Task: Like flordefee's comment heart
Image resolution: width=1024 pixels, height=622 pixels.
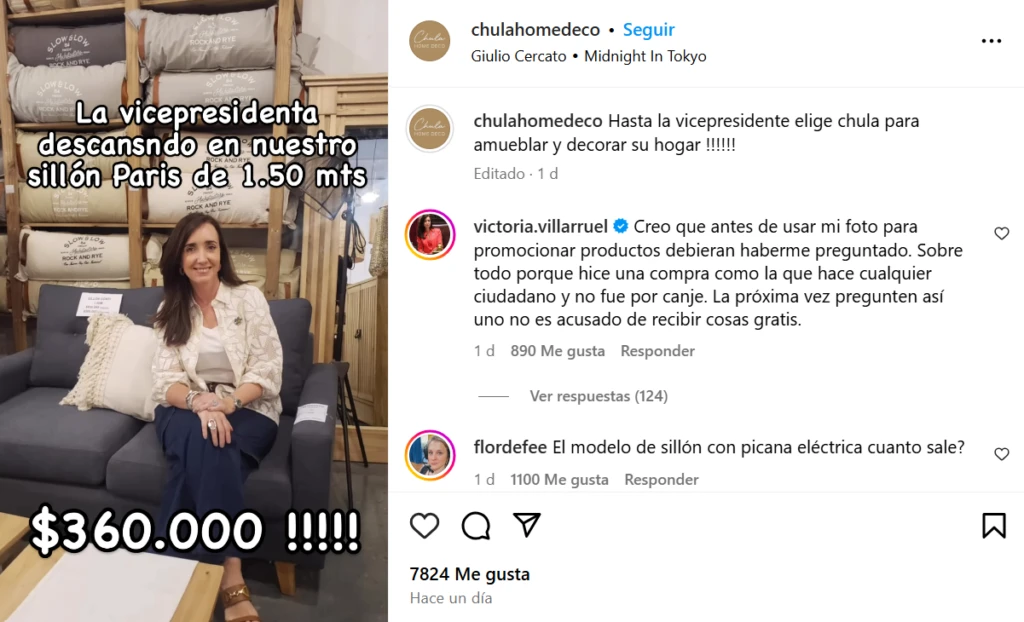Action: pos(1001,454)
